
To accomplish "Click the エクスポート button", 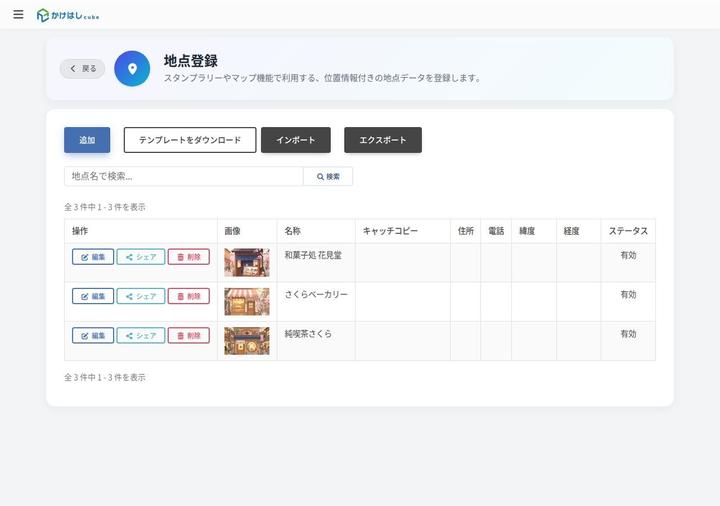I will click(x=383, y=140).
